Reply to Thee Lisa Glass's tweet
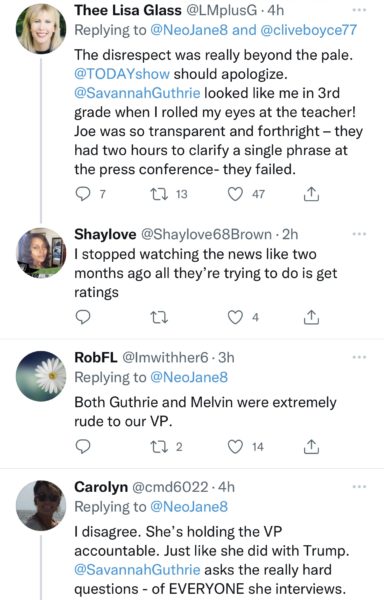The image size is (384, 600). (82, 194)
